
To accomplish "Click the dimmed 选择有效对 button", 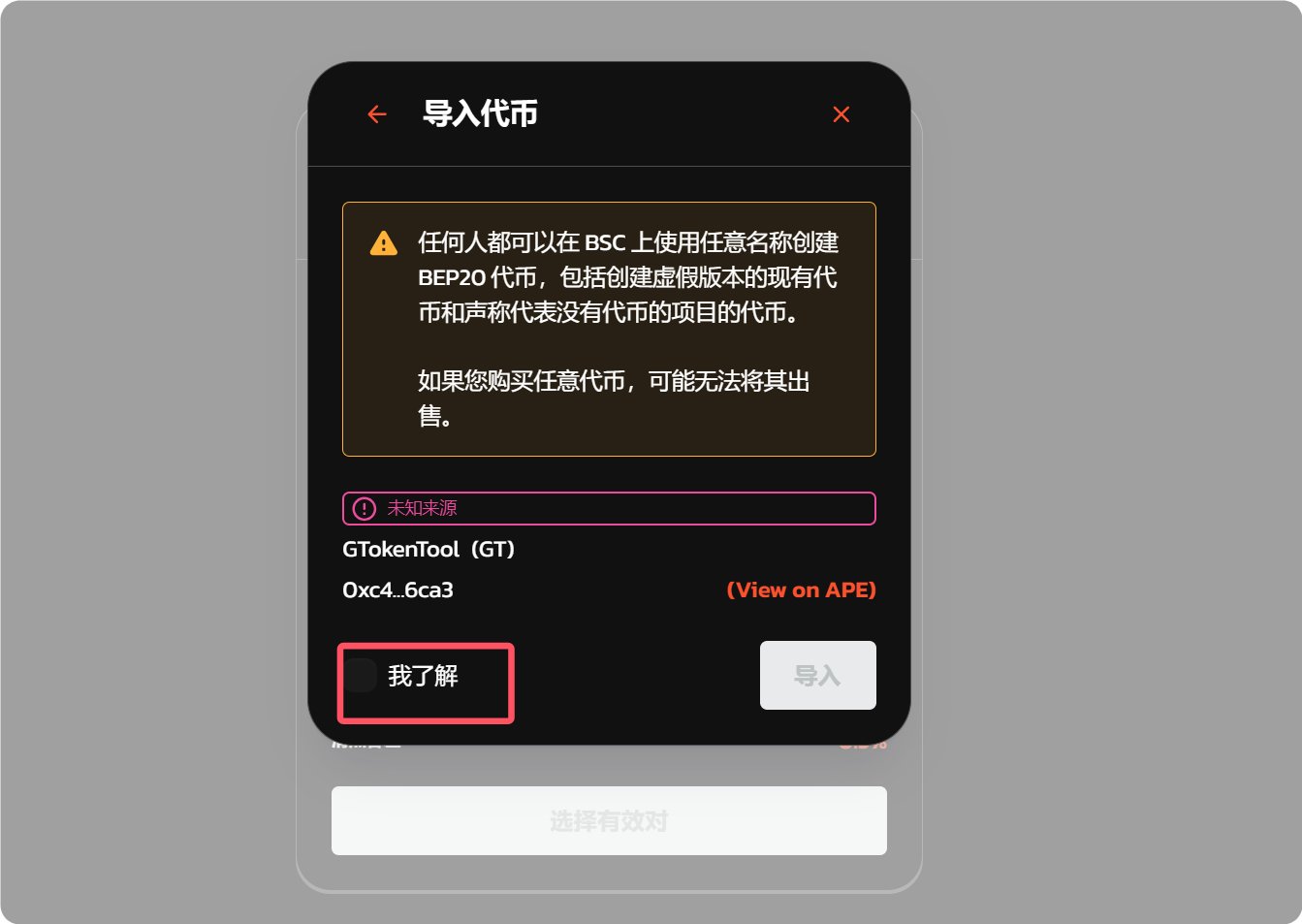I will tap(609, 820).
